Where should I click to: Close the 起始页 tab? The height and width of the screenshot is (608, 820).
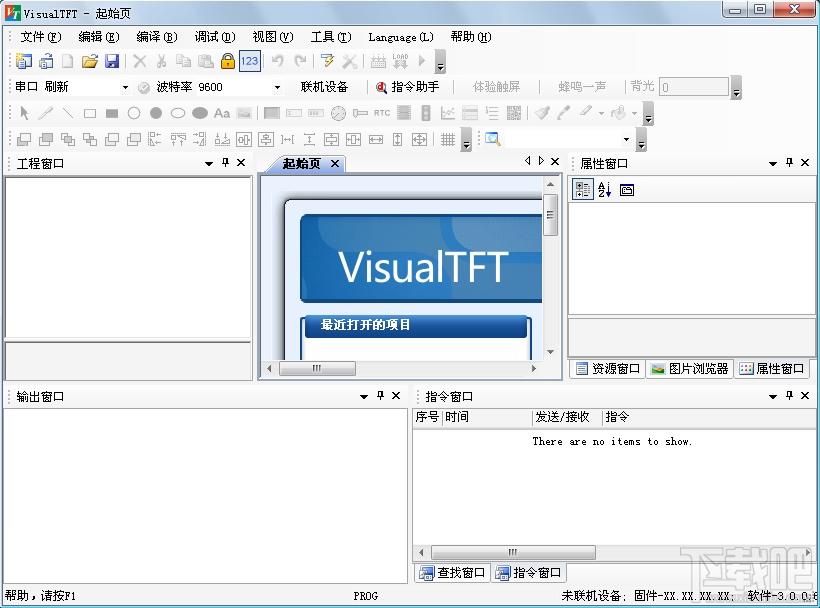335,164
